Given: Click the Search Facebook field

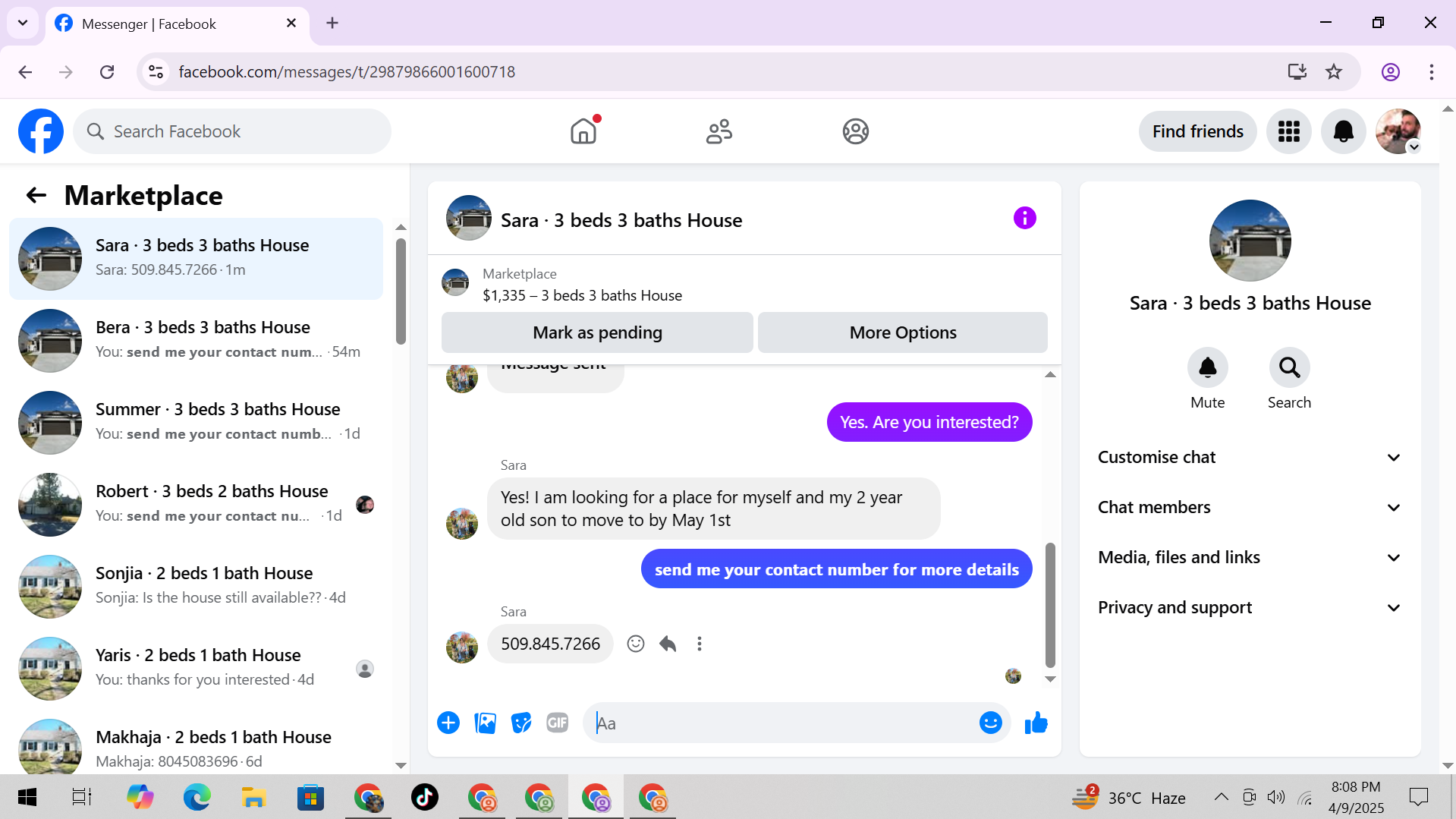Looking at the screenshot, I should pyautogui.click(x=232, y=131).
